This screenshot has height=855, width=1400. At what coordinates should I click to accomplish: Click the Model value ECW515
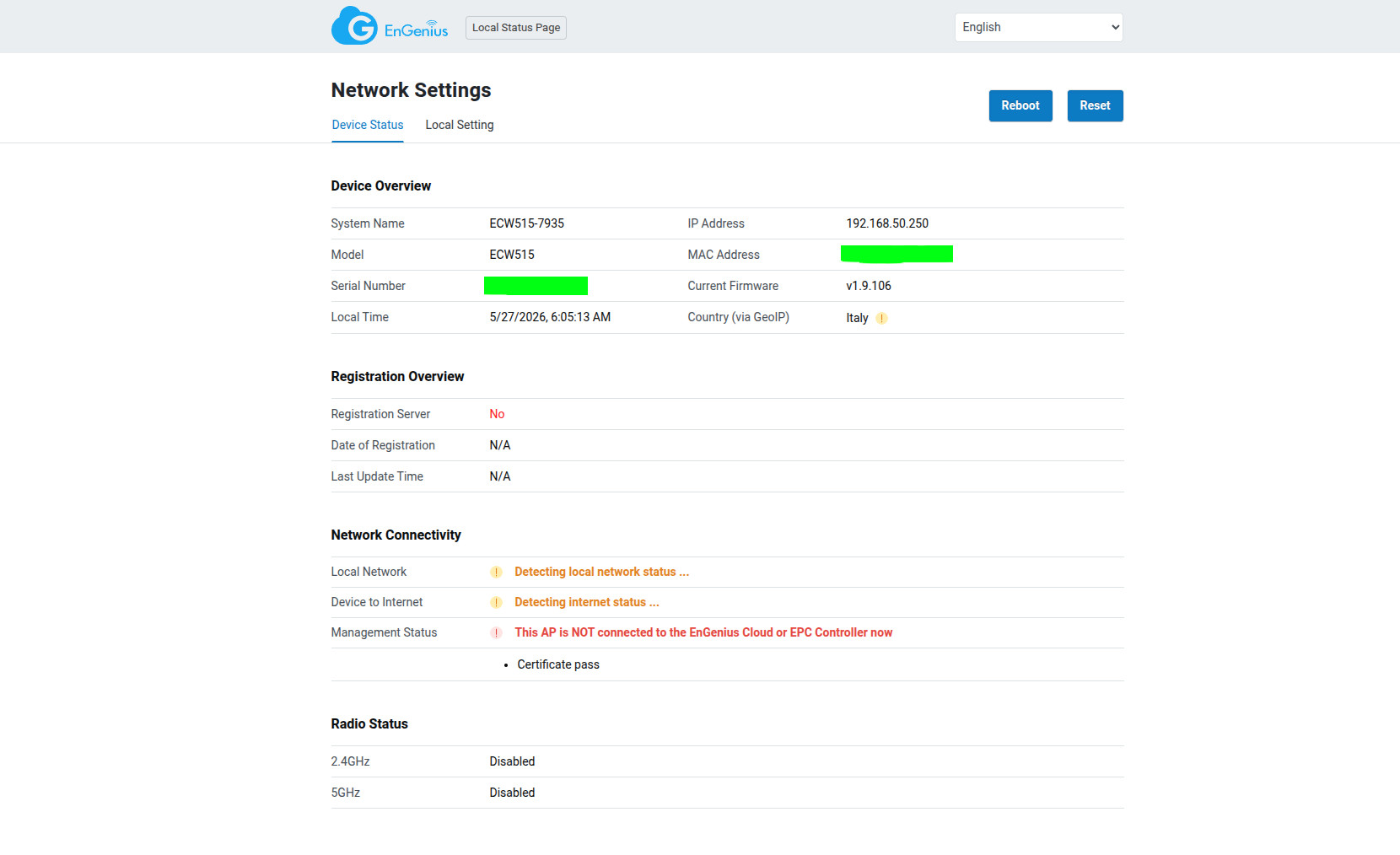point(512,255)
